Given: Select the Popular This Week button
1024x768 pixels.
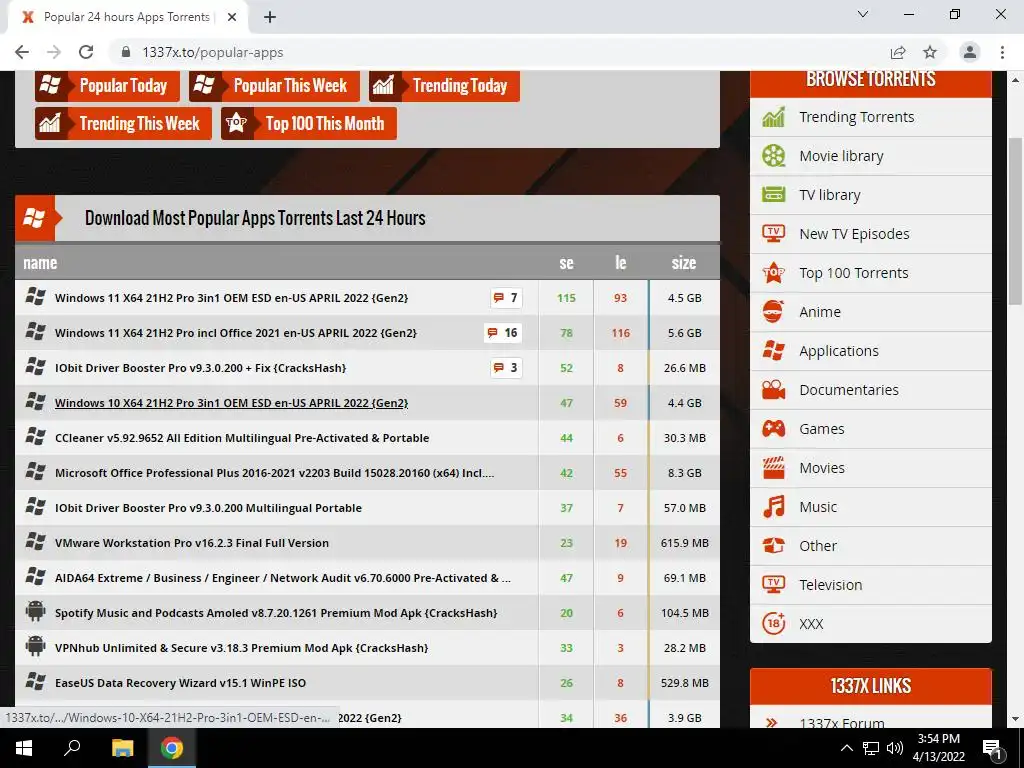Looking at the screenshot, I should [x=274, y=86].
